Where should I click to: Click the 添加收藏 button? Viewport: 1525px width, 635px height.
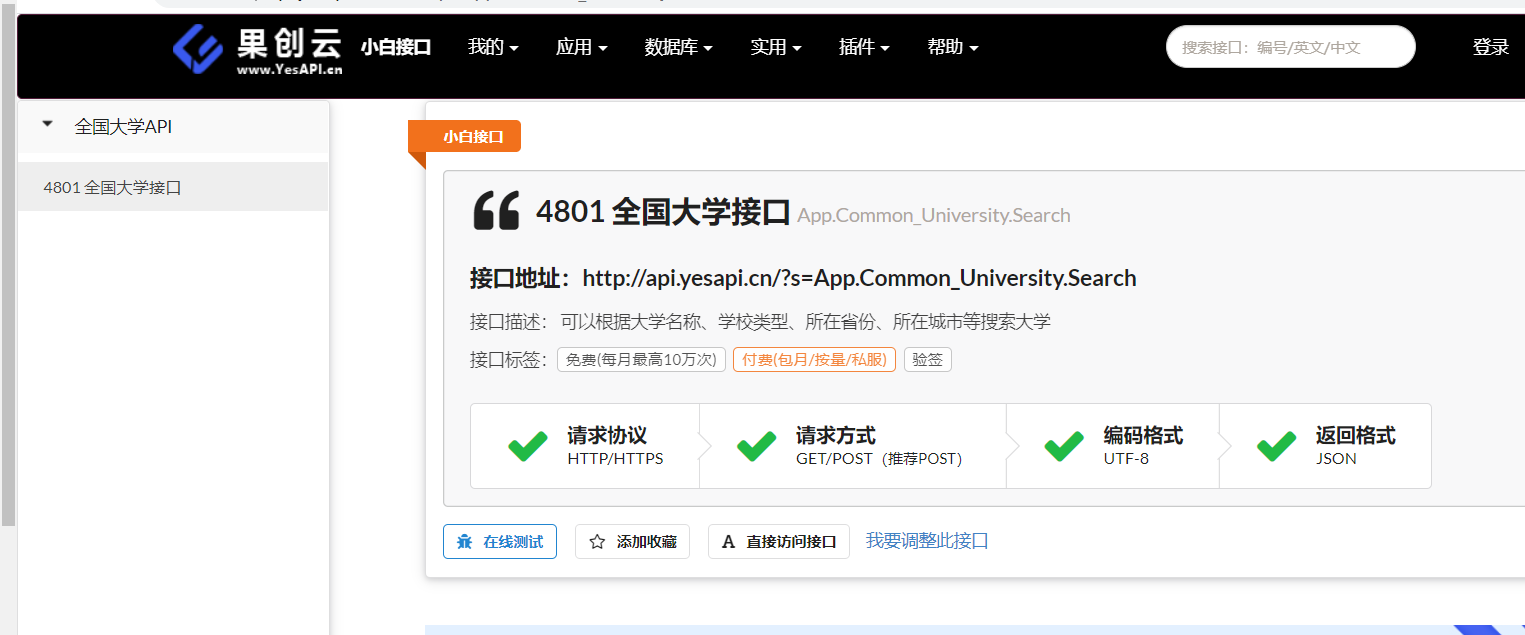[632, 542]
